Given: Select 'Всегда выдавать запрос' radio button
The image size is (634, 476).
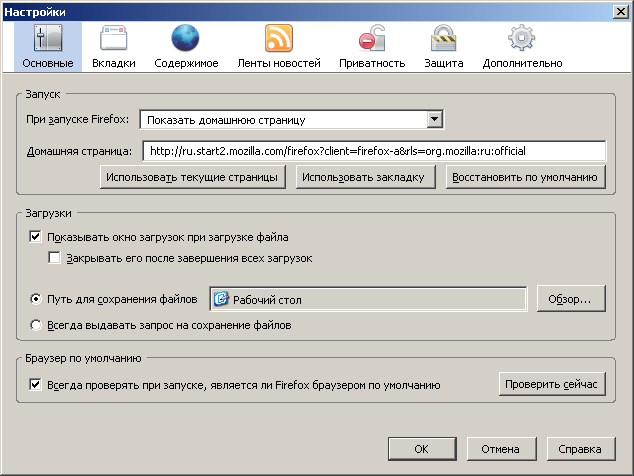Looking at the screenshot, I should pyautogui.click(x=36, y=325).
